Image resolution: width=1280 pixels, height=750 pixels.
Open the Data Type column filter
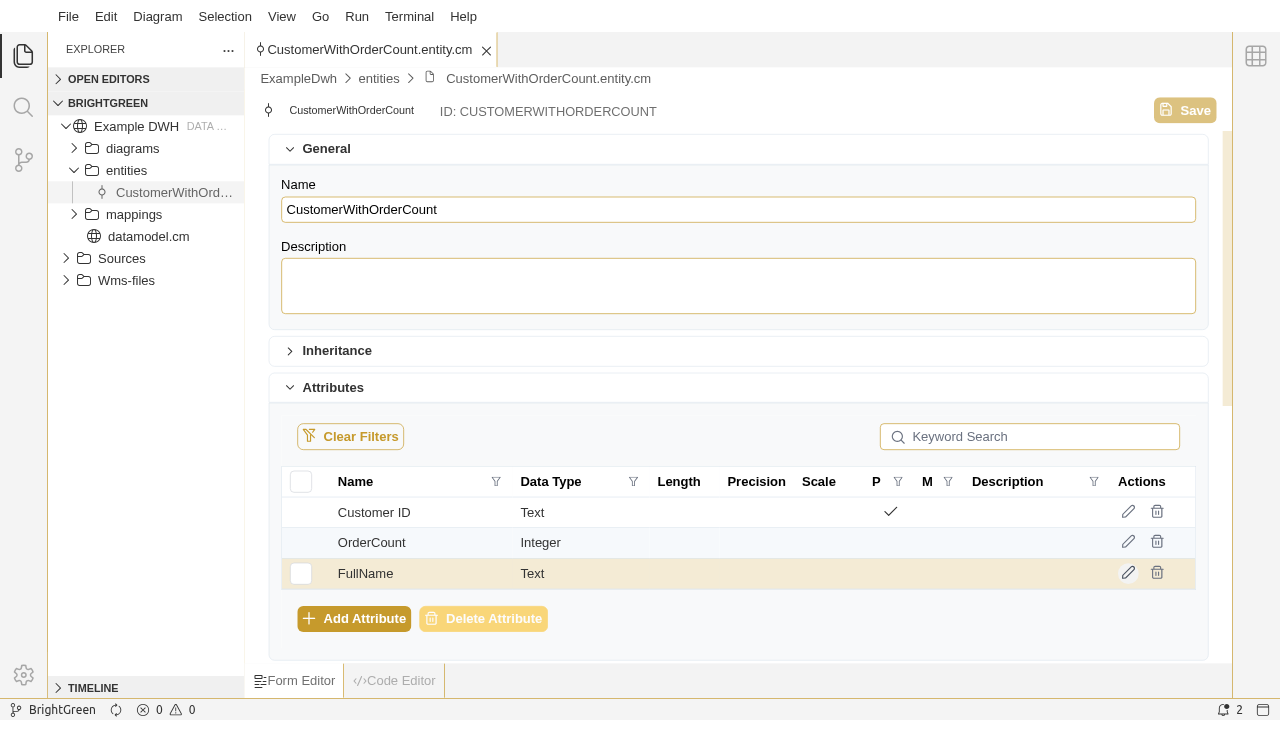pyautogui.click(x=633, y=482)
